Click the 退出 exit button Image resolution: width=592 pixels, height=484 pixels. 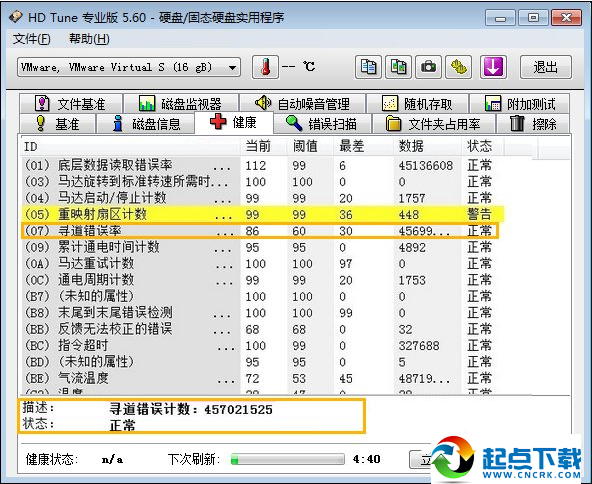coord(546,67)
